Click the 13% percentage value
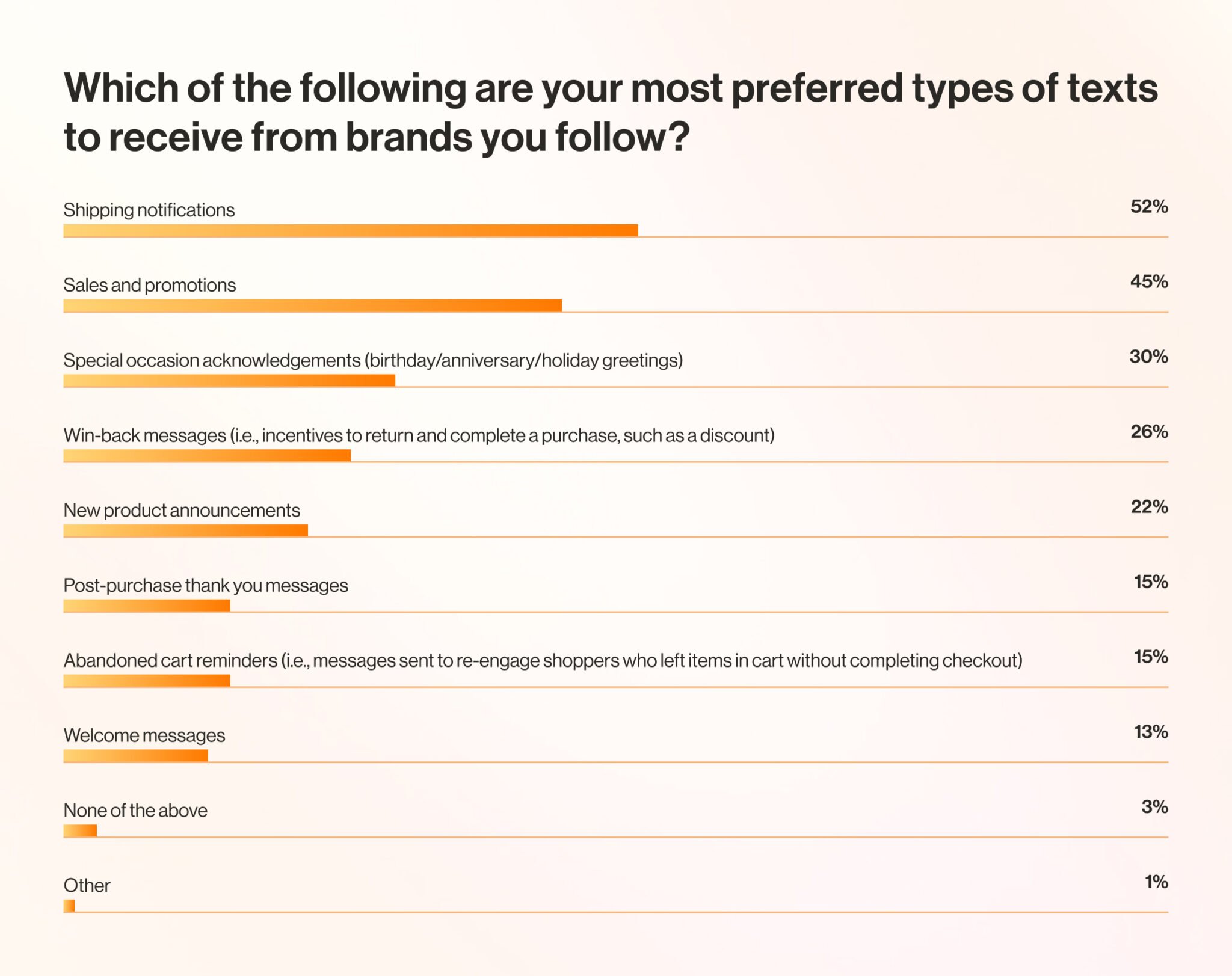The image size is (1232, 976). tap(1150, 732)
